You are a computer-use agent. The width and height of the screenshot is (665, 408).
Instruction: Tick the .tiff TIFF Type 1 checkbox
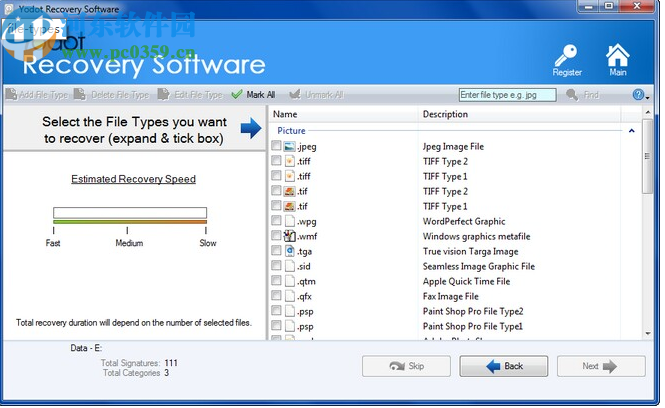pyautogui.click(x=276, y=175)
